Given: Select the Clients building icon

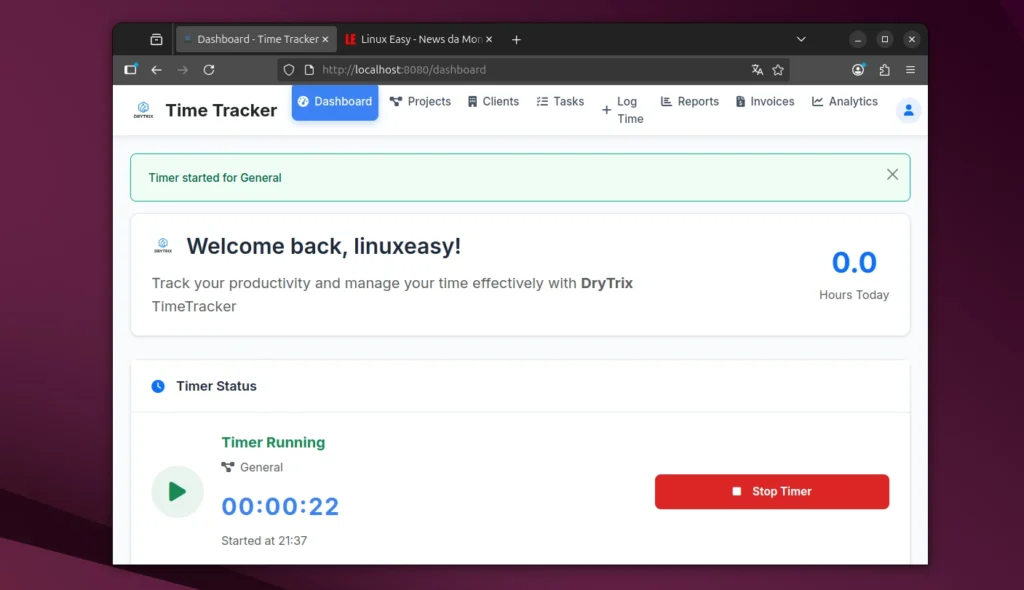Looking at the screenshot, I should tap(471, 101).
